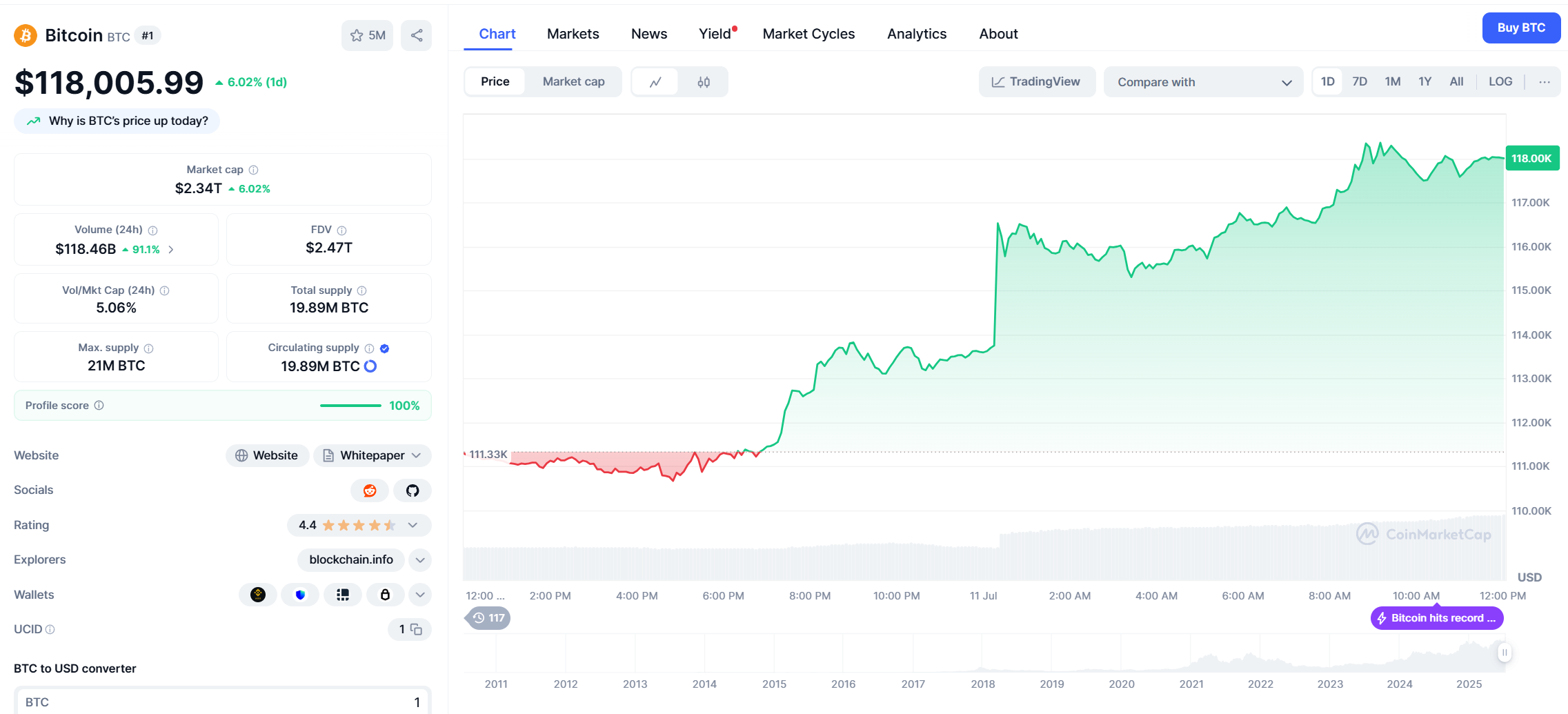Viewport: 1568px width, 714px height.
Task: Click the Total supply info icon
Action: pos(362,290)
